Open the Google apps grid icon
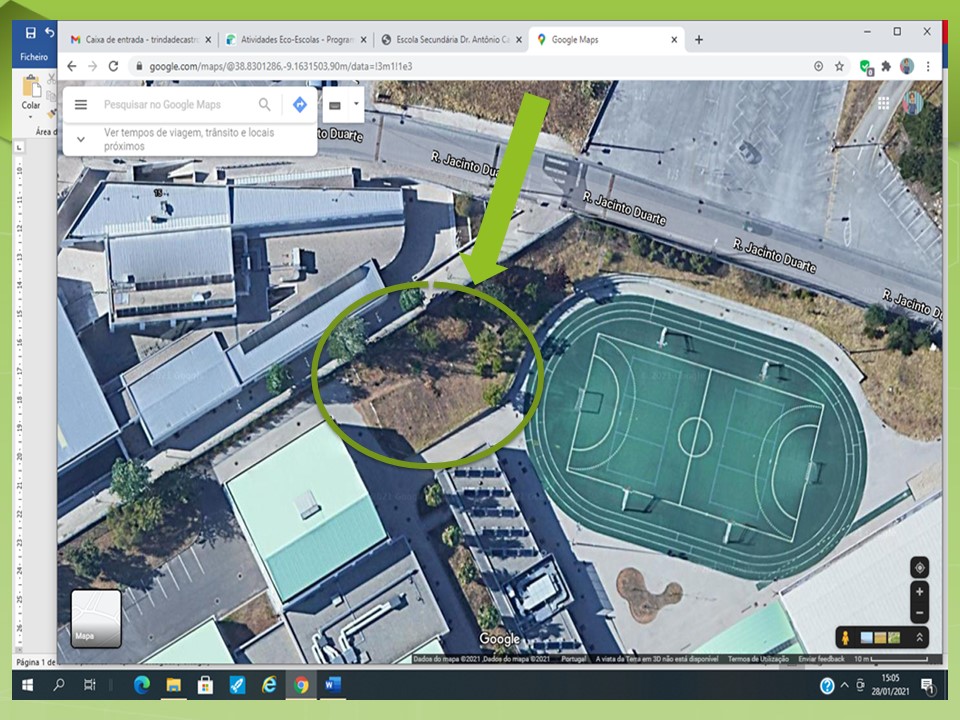 [x=883, y=103]
